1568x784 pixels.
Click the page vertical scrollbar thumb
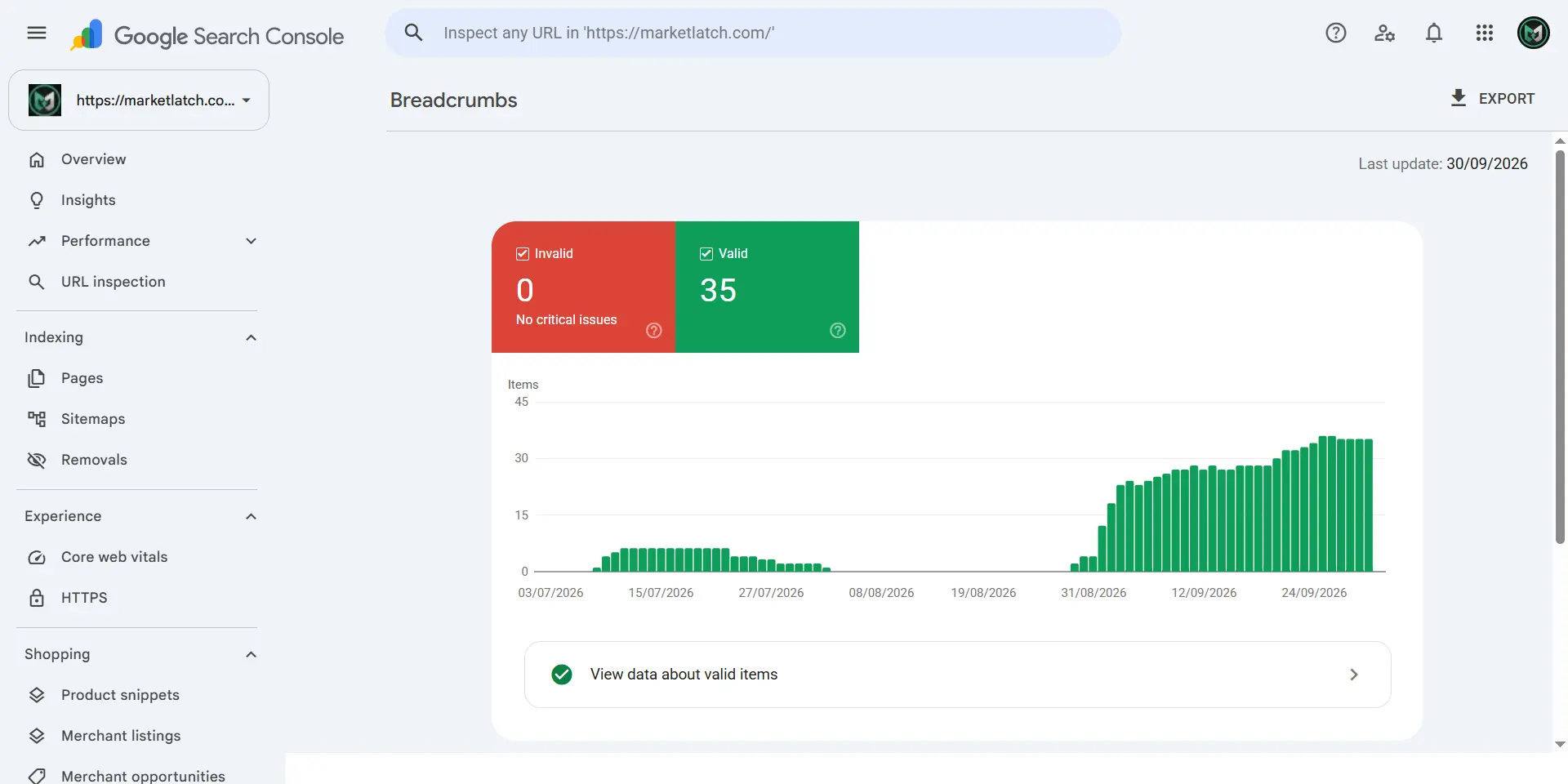(x=1560, y=347)
